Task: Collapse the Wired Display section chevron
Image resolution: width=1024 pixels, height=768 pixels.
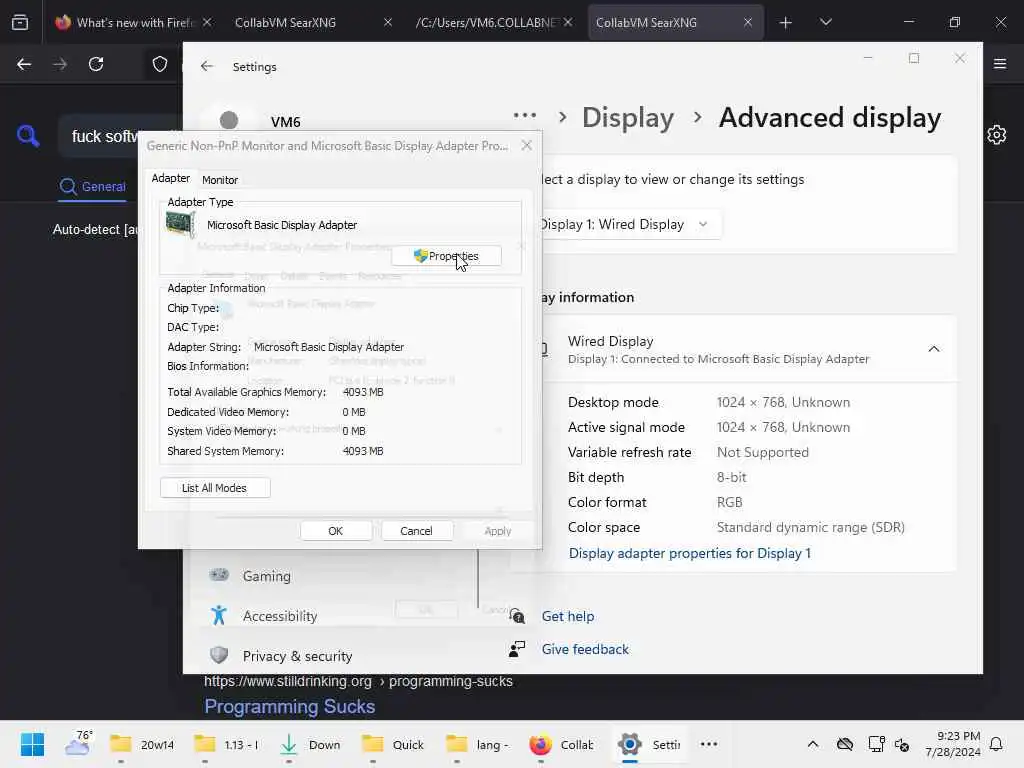Action: (934, 349)
